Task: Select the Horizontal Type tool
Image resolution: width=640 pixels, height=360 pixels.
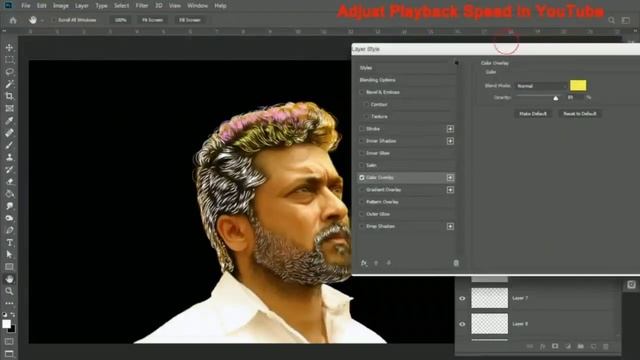Action: click(x=9, y=242)
